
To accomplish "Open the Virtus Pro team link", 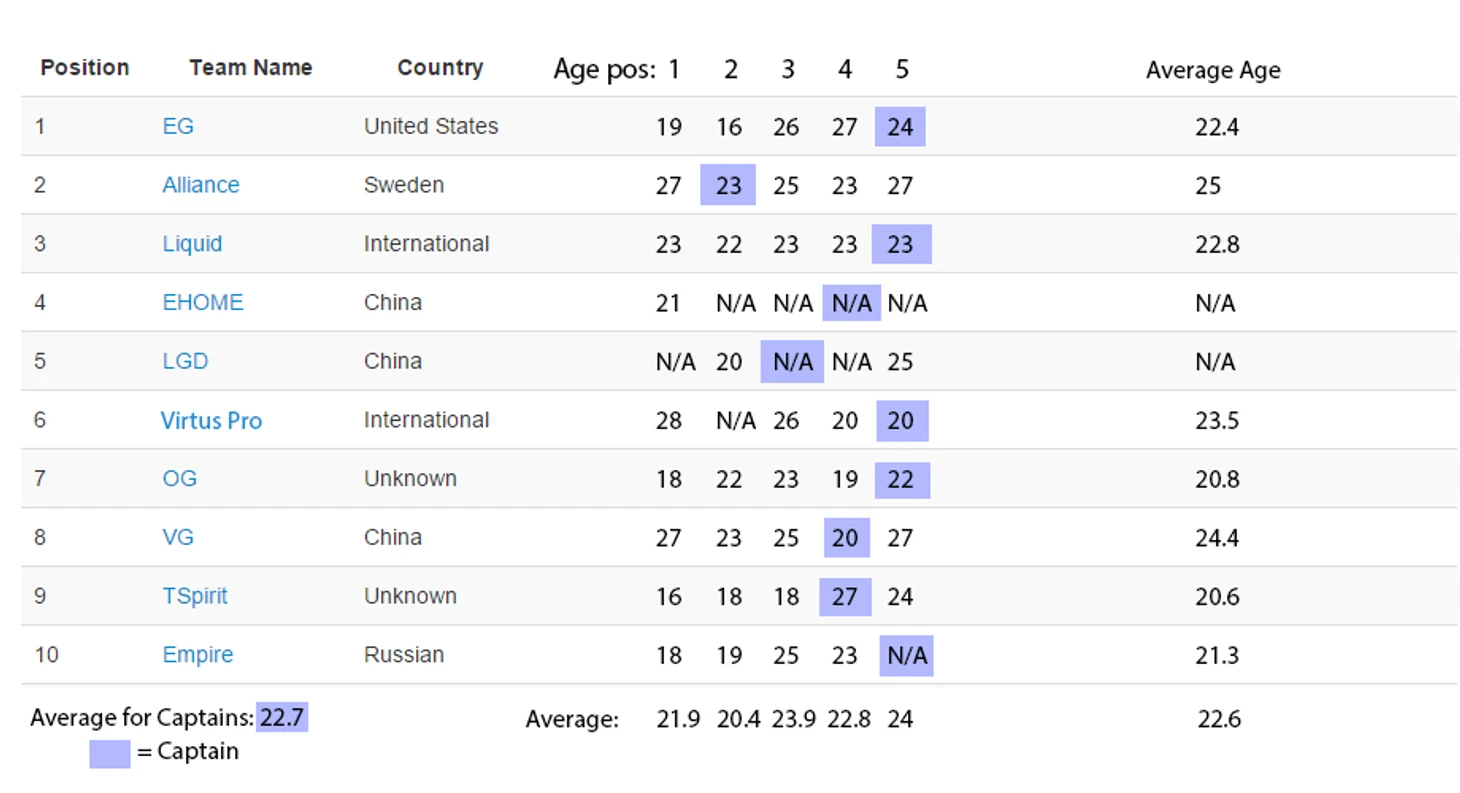I will [x=211, y=421].
